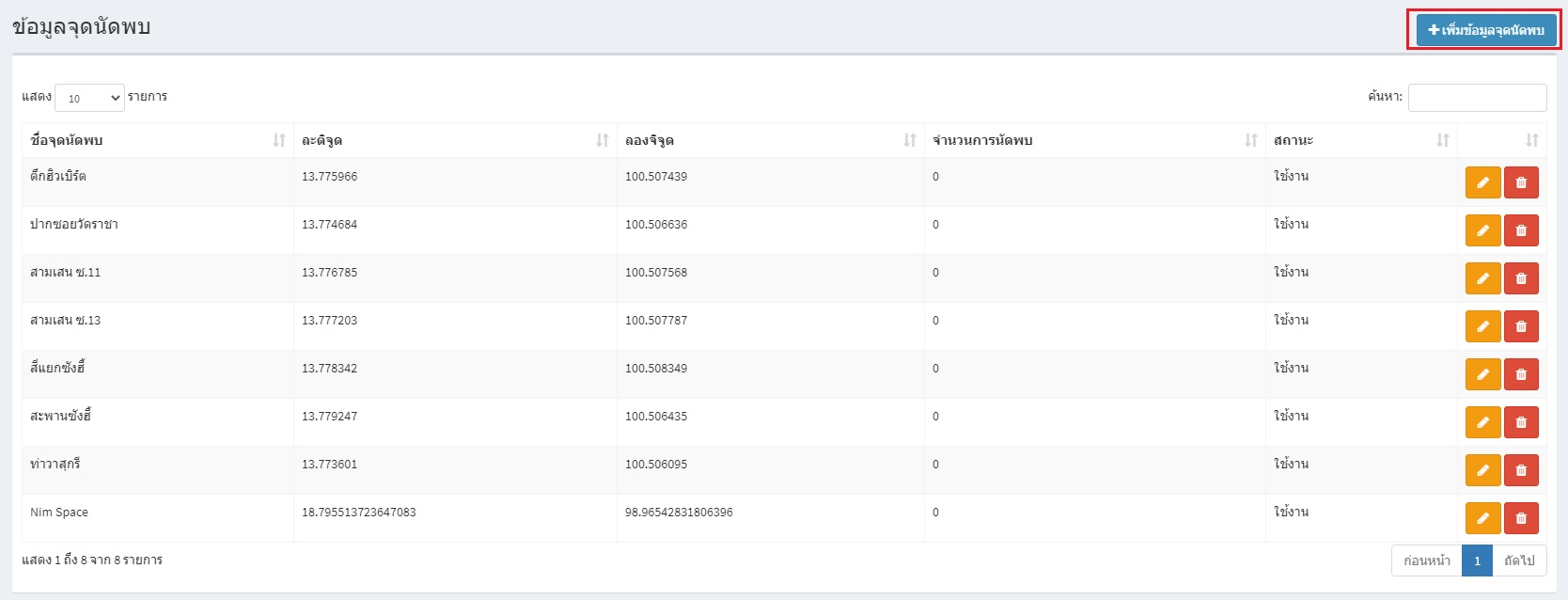Edit the สามเสน ซ.13 row
This screenshot has height=600, width=1568.
click(1482, 326)
